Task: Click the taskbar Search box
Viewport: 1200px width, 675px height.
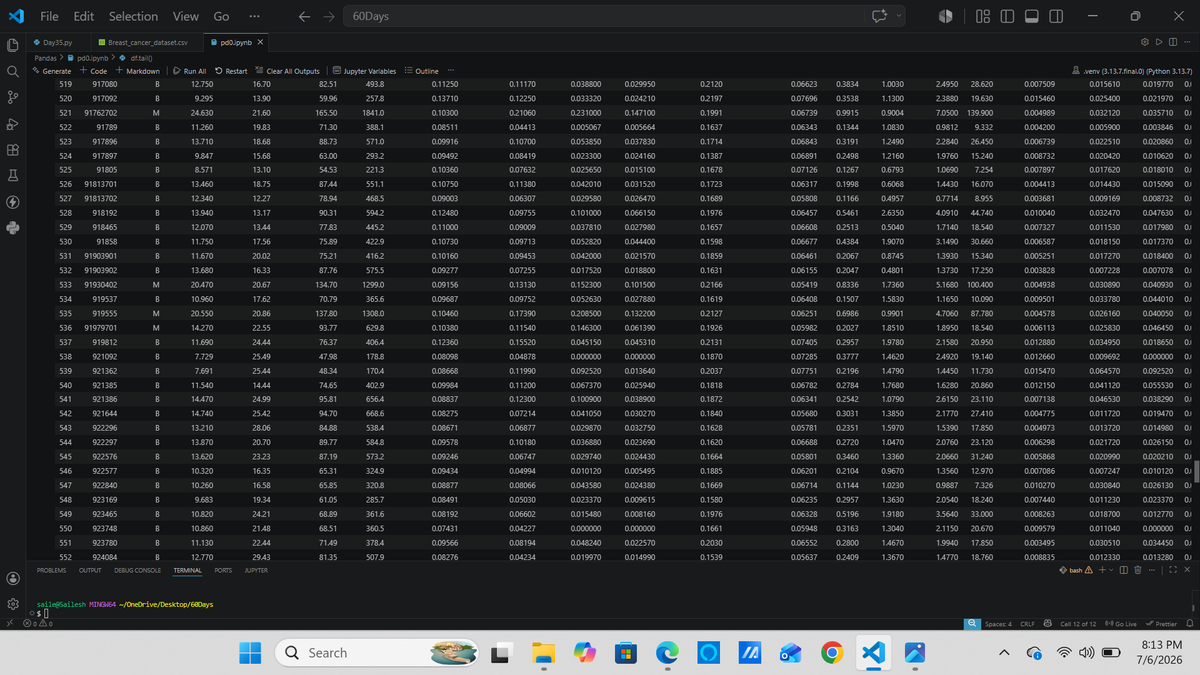Action: point(376,653)
